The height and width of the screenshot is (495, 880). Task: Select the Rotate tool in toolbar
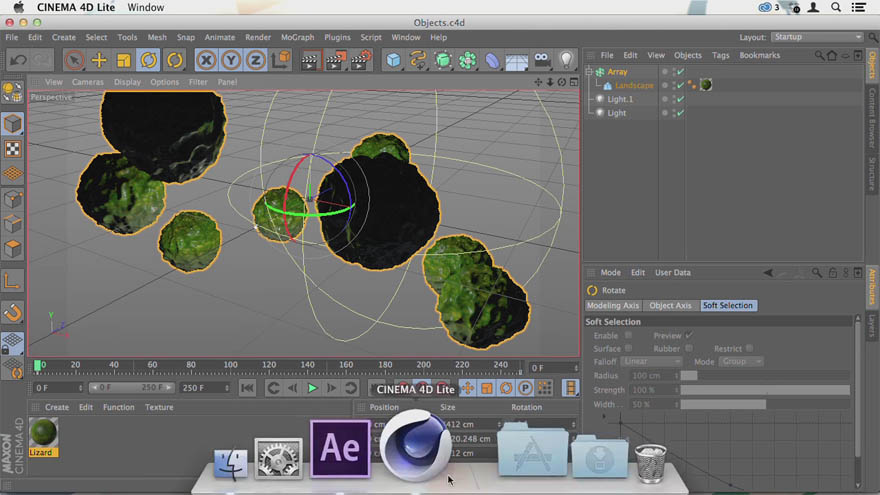tap(149, 60)
